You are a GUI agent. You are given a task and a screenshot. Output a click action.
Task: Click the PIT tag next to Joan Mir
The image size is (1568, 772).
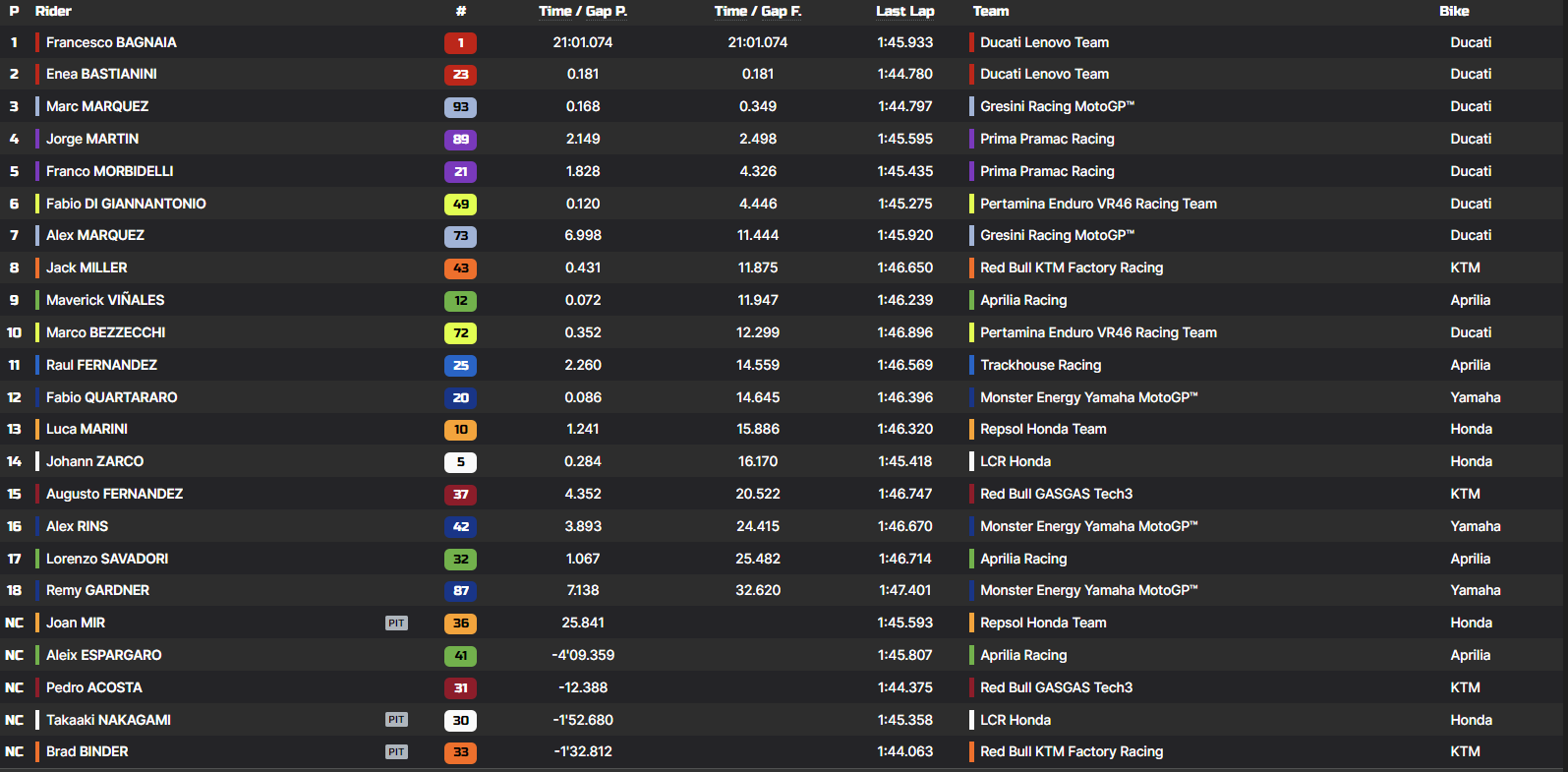click(396, 624)
